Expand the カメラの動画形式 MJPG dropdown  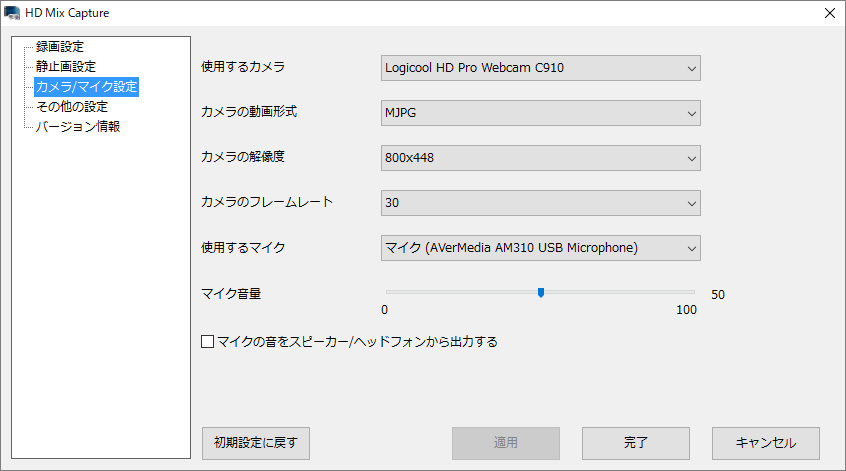540,113
